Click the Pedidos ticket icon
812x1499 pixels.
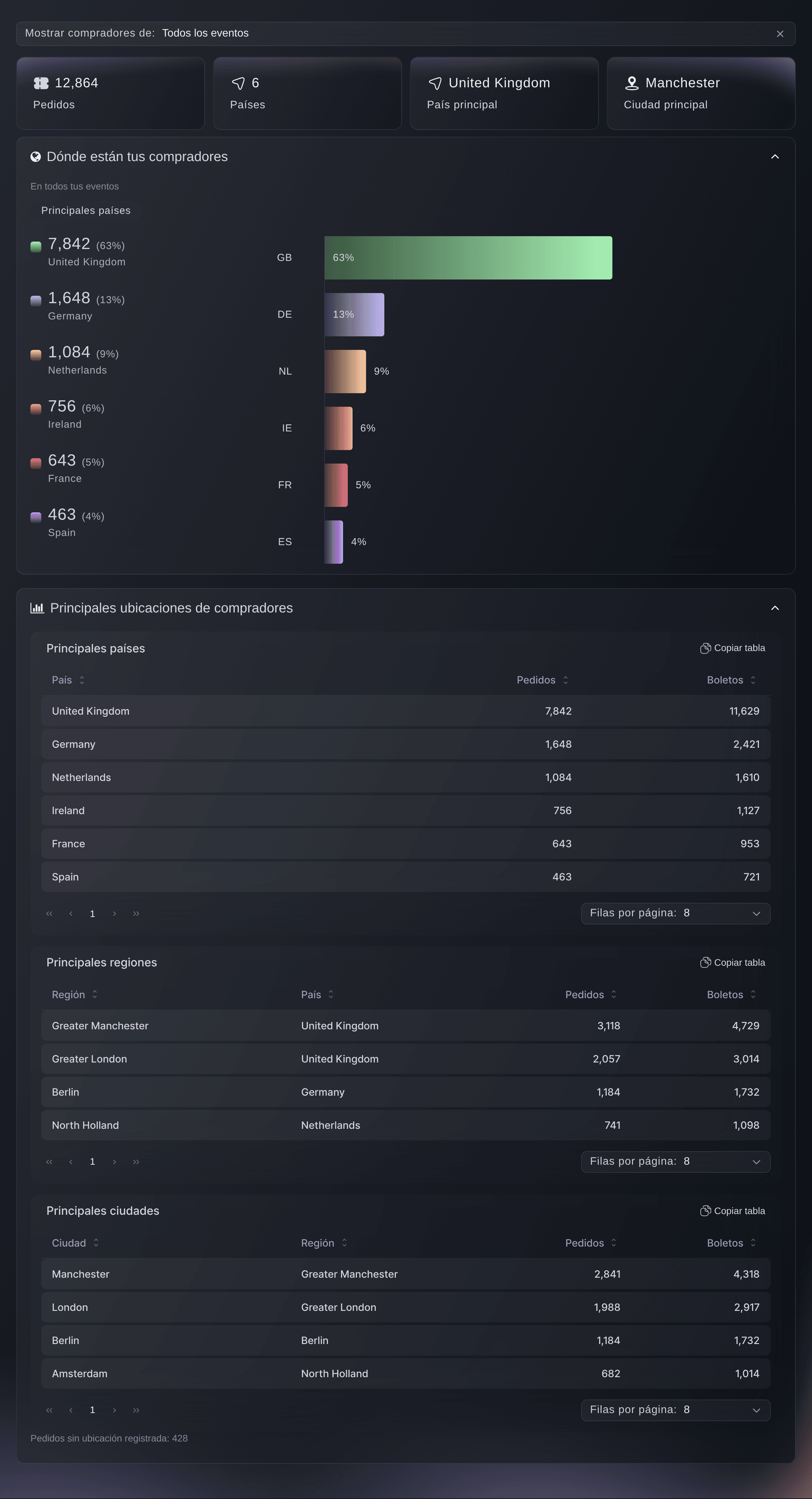pos(41,83)
